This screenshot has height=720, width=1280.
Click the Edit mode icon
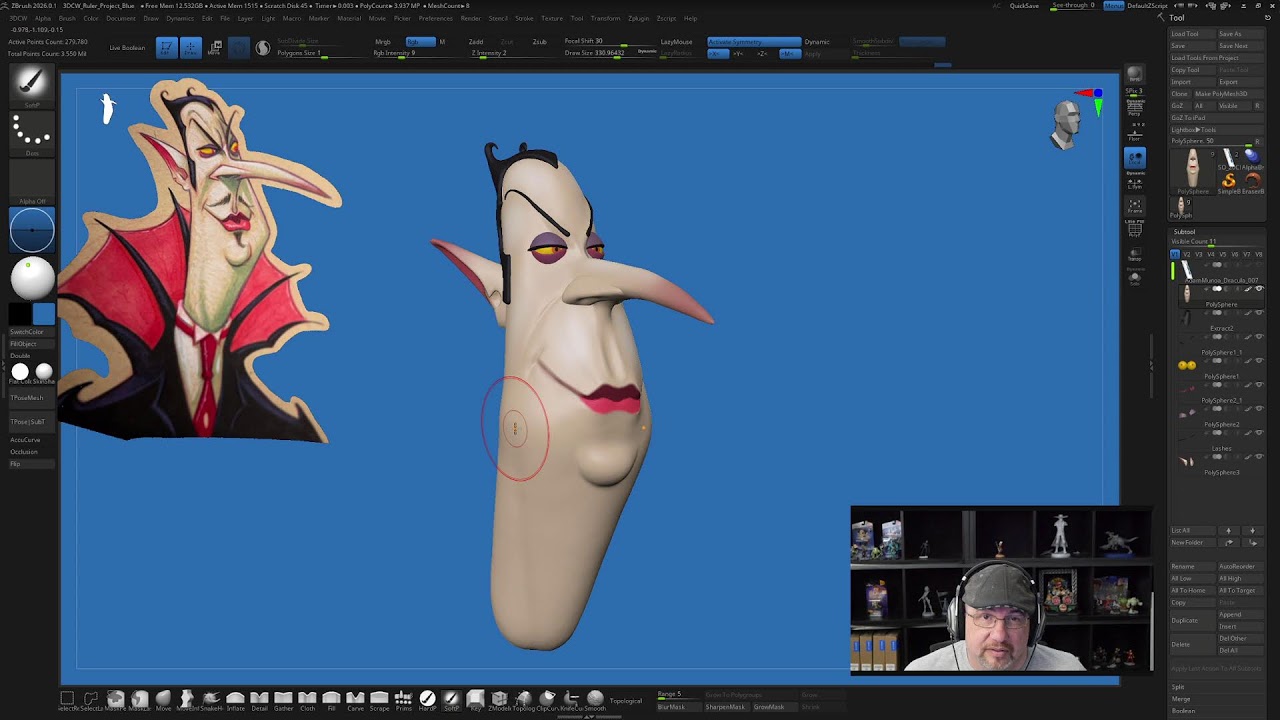click(x=166, y=47)
